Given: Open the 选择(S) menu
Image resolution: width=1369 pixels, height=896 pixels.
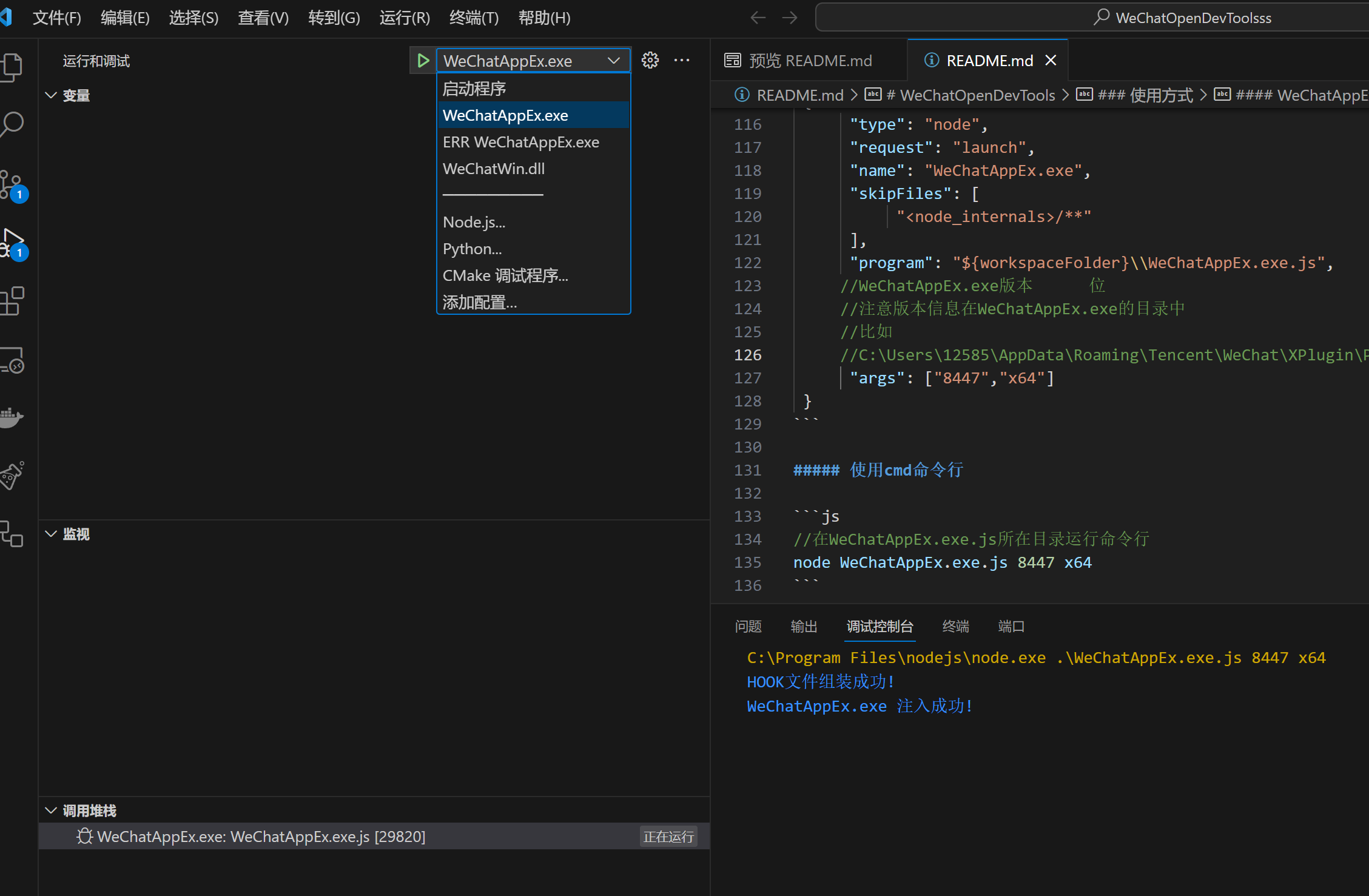Looking at the screenshot, I should [193, 18].
